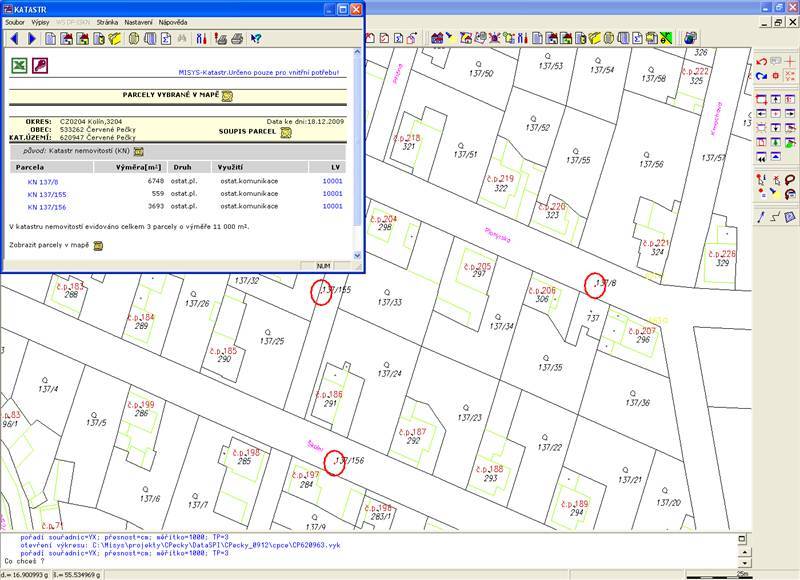Click building label č.p.205 on the map
This screenshot has height=580, width=800.
coord(478,267)
